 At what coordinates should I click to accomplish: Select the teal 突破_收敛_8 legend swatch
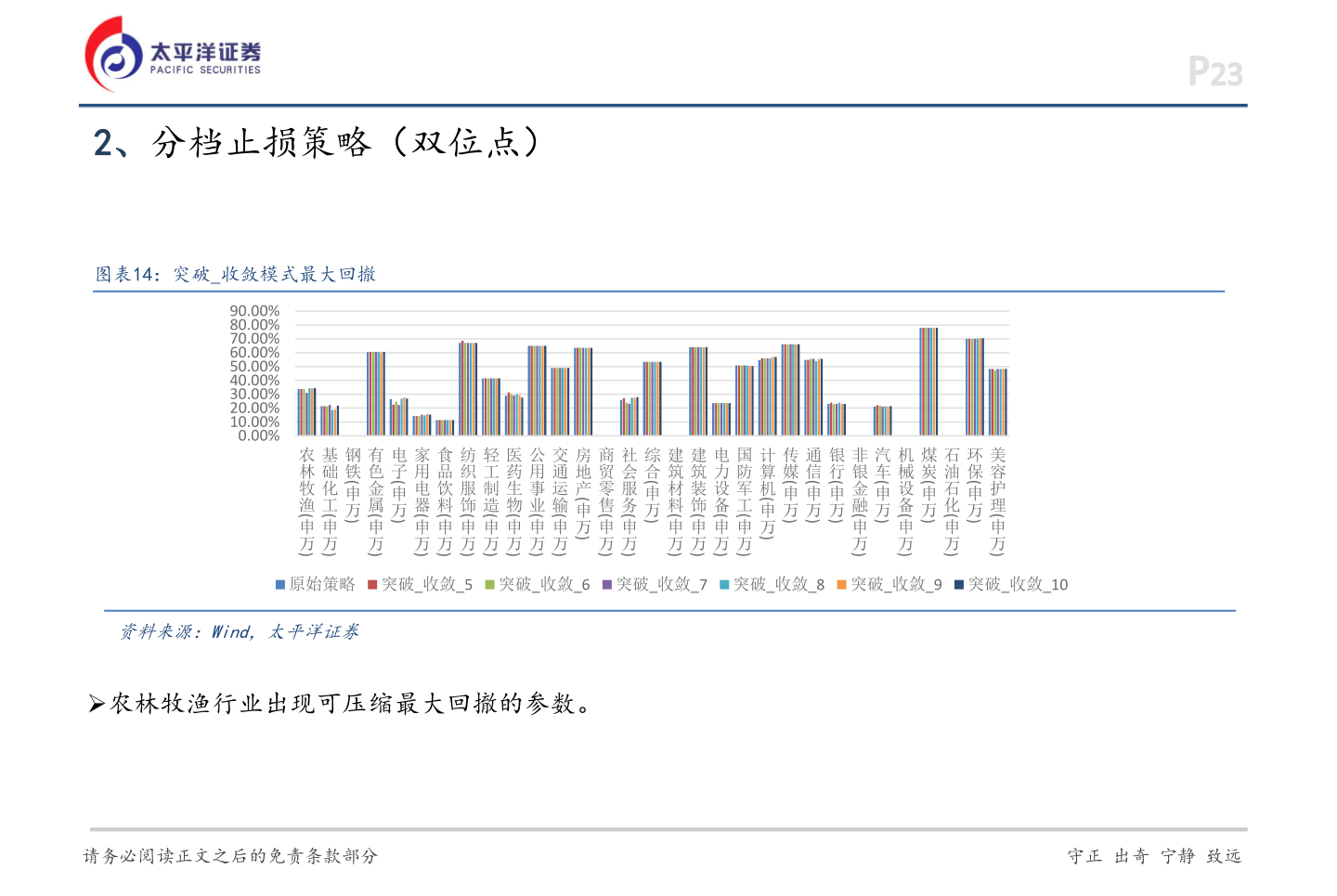click(x=724, y=585)
